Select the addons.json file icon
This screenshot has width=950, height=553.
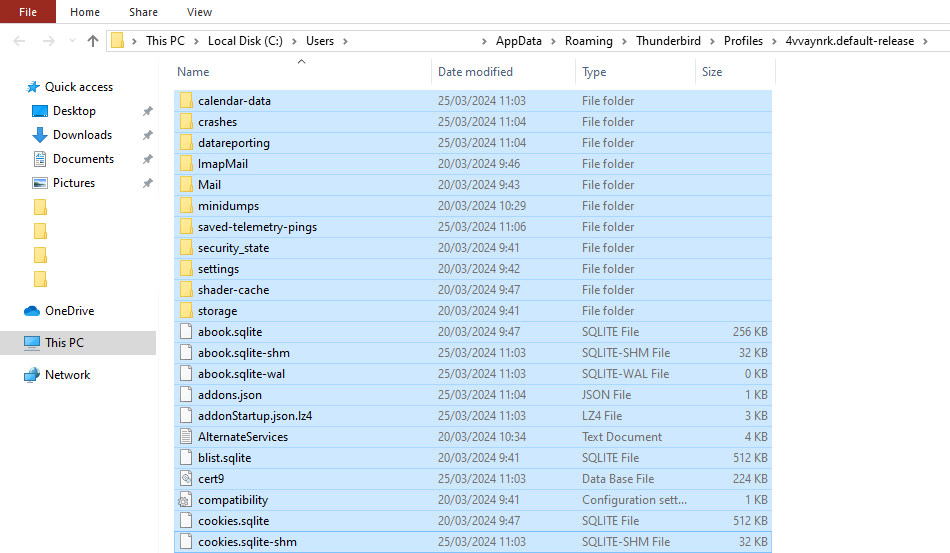(187, 395)
